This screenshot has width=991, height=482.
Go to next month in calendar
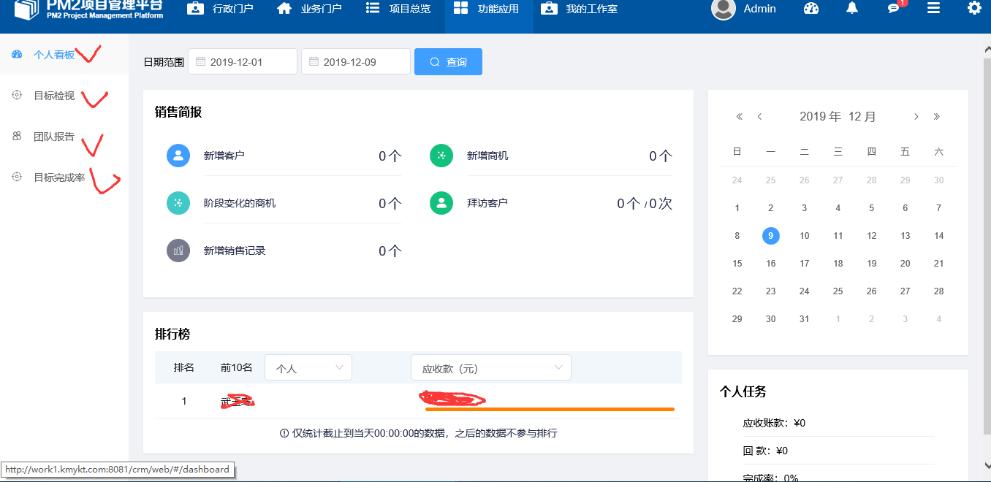(916, 117)
